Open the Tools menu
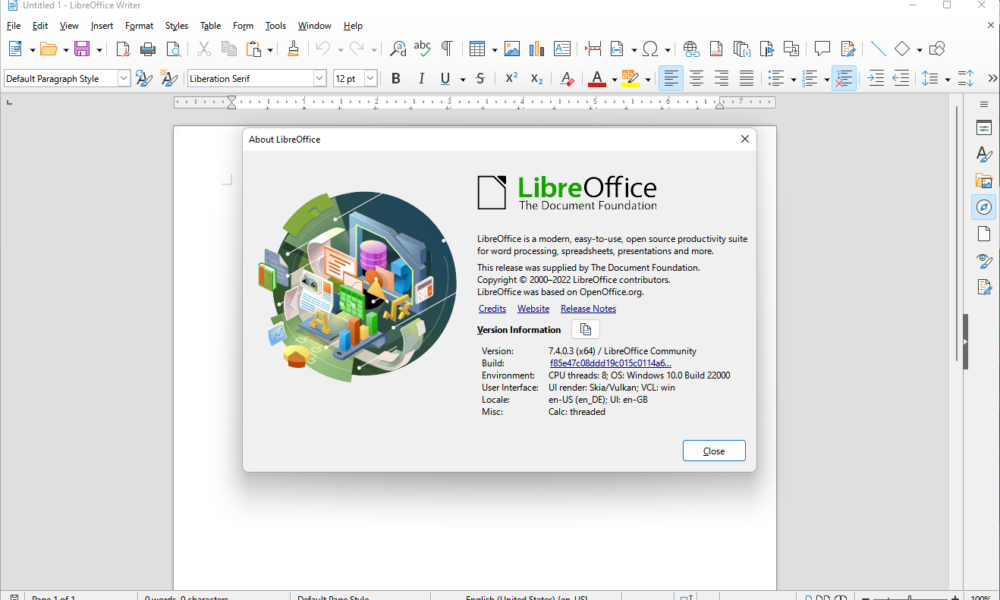Screen dimensions: 1000x600 point(275,25)
